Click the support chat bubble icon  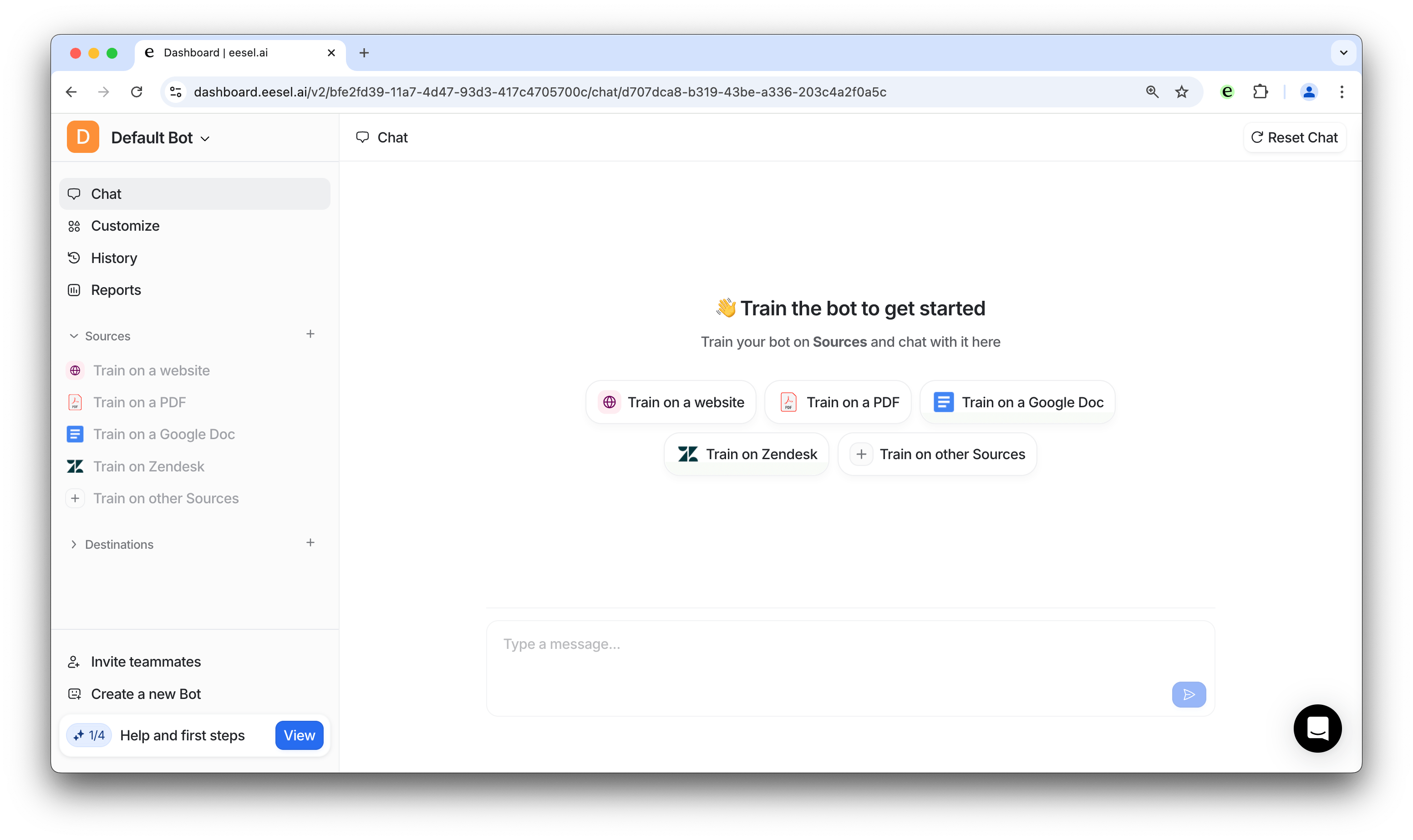pyautogui.click(x=1318, y=728)
